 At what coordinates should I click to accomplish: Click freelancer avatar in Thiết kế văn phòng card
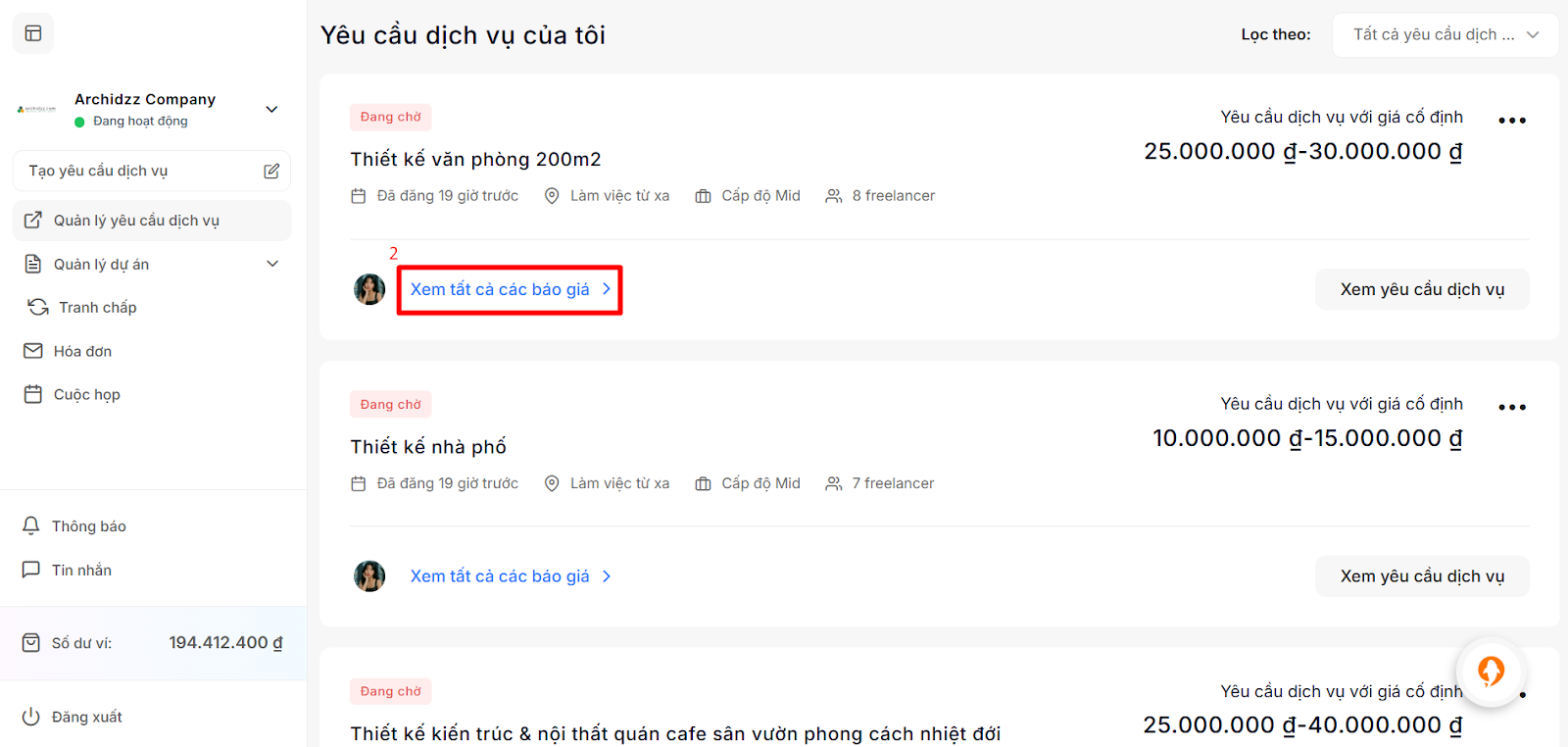pos(369,289)
